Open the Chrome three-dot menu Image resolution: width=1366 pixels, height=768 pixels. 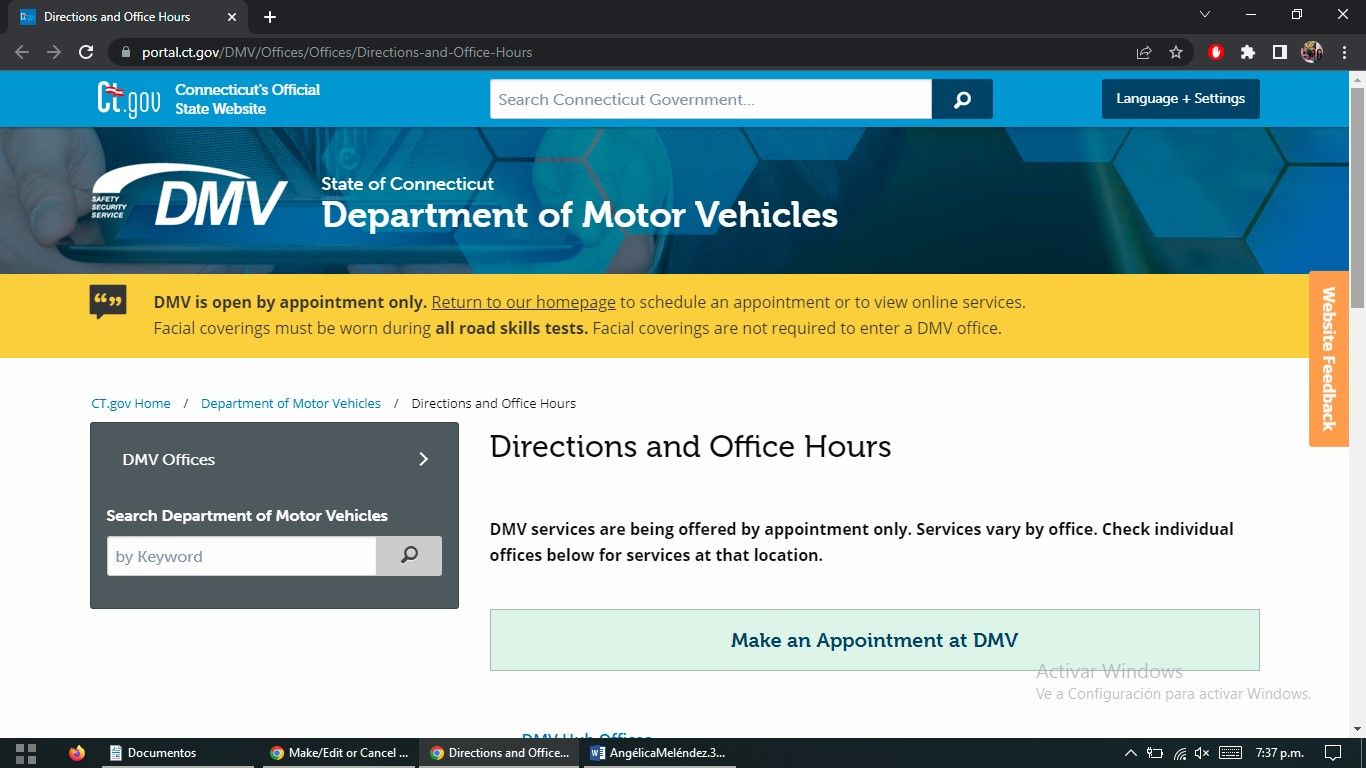tap(1343, 51)
